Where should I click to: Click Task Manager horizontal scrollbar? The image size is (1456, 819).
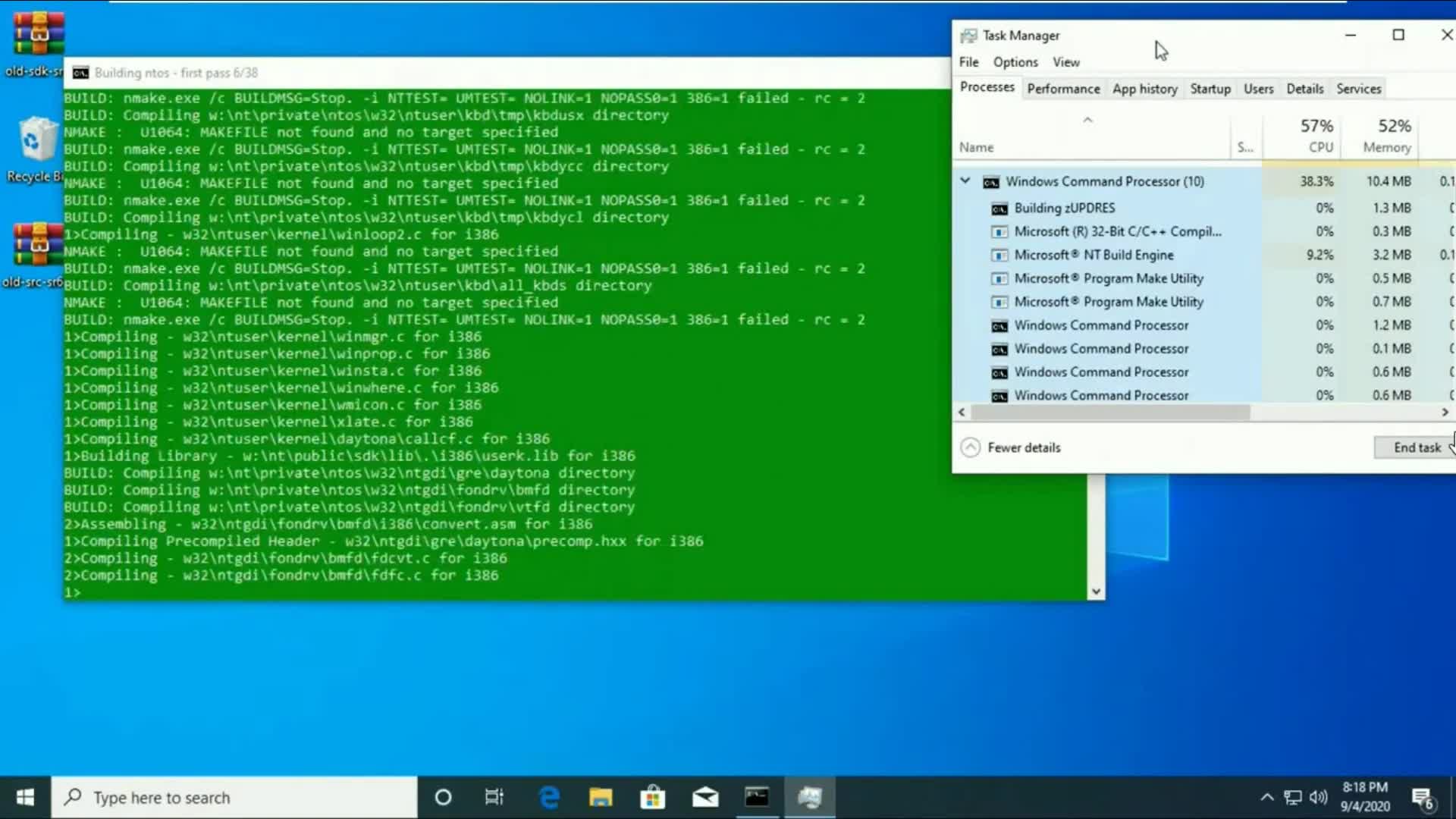pyautogui.click(x=1111, y=413)
